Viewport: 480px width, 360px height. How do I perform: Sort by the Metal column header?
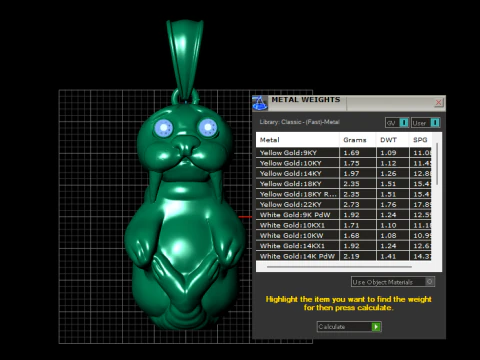[298, 140]
